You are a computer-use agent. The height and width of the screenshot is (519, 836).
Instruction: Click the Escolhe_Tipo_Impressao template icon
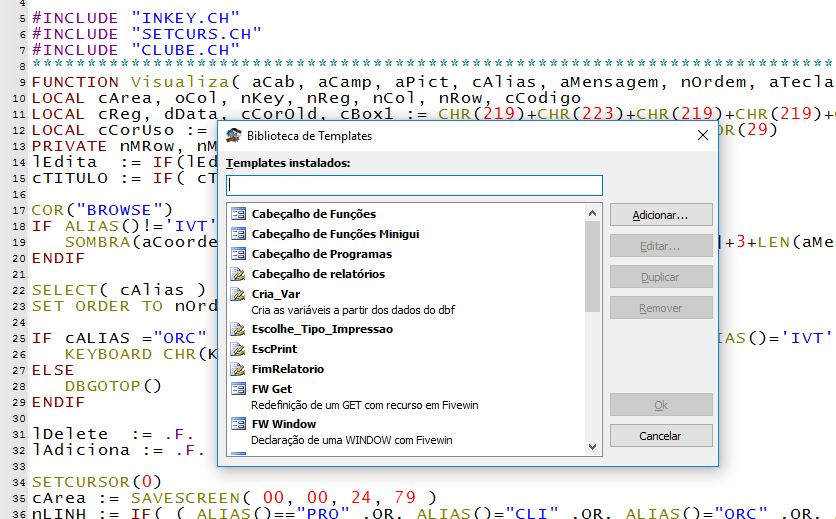click(238, 329)
